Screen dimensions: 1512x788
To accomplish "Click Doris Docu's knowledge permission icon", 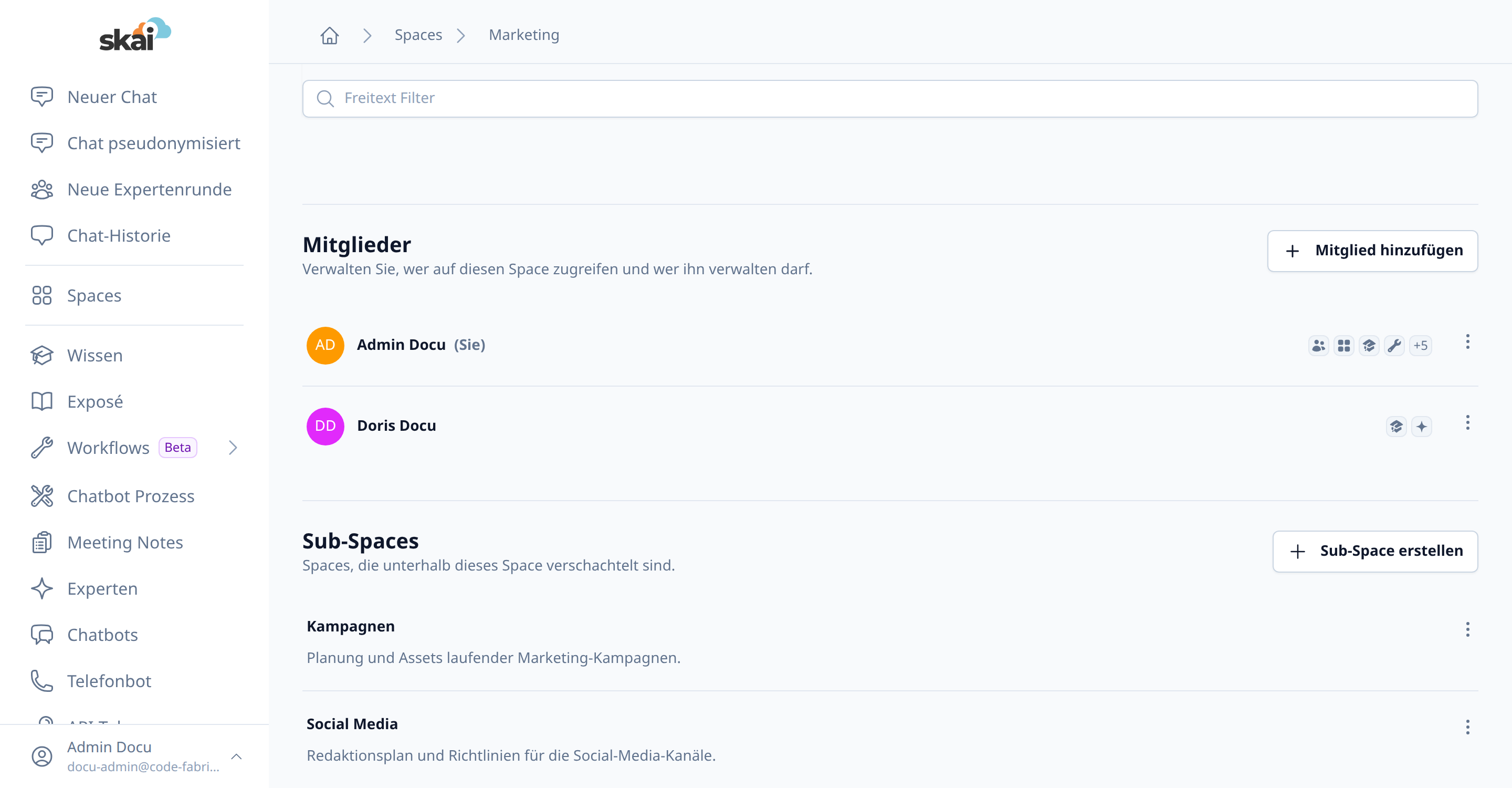I will click(x=1396, y=426).
